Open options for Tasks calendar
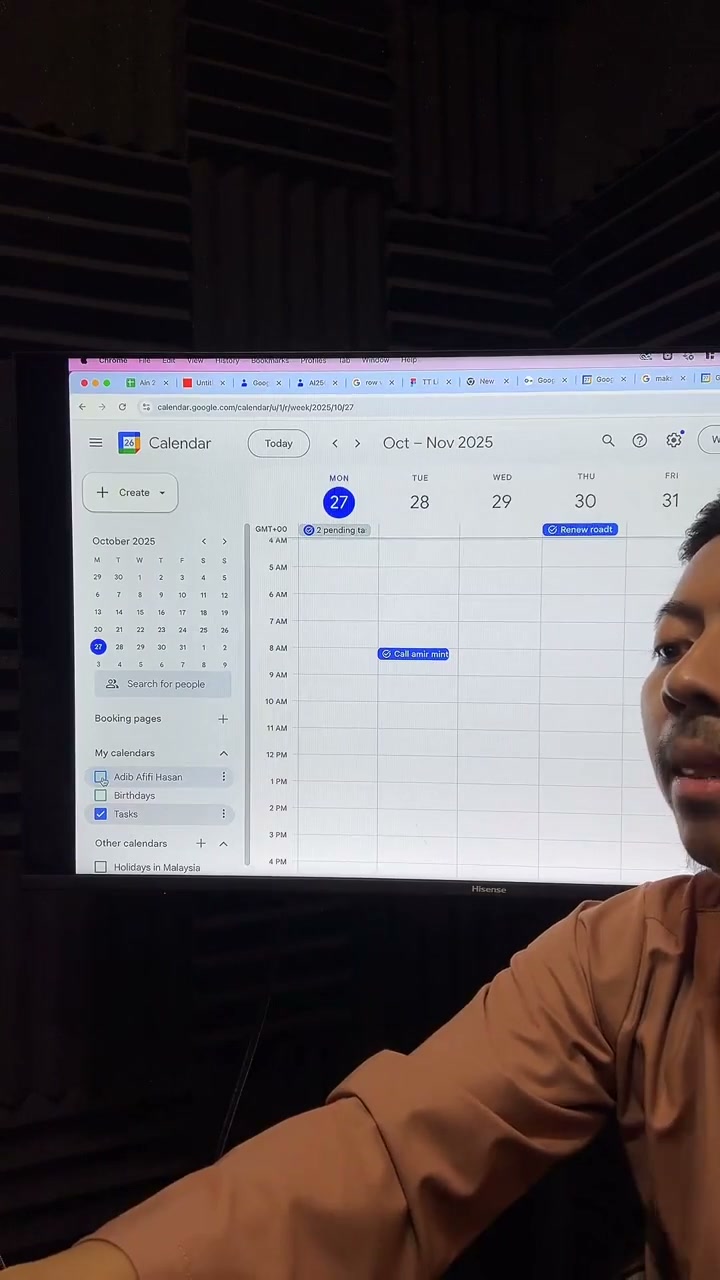 coord(224,814)
